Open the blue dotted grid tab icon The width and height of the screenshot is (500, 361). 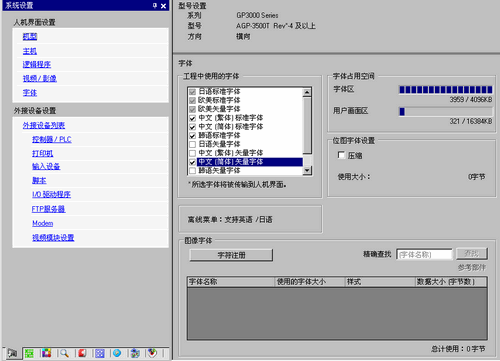(x=100, y=353)
